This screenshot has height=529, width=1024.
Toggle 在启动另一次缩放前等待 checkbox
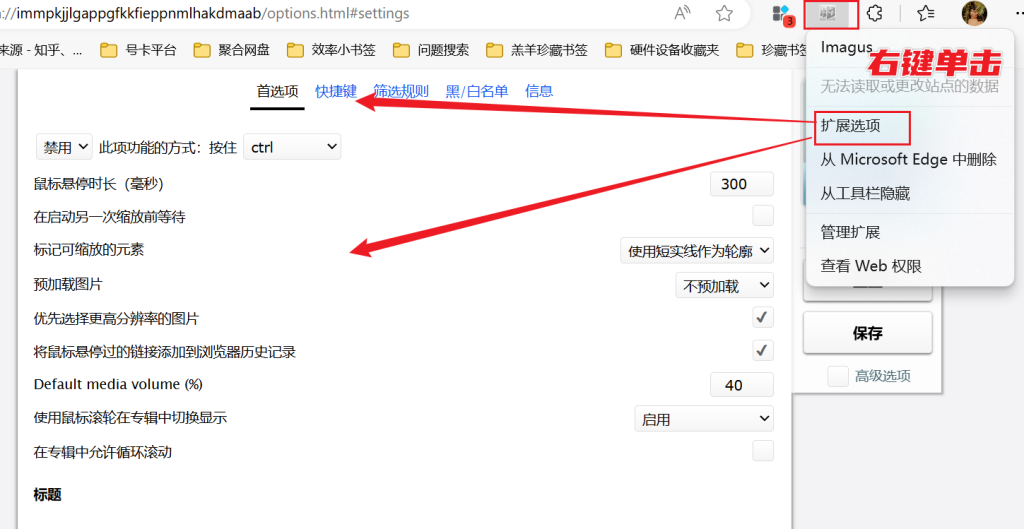(x=763, y=216)
